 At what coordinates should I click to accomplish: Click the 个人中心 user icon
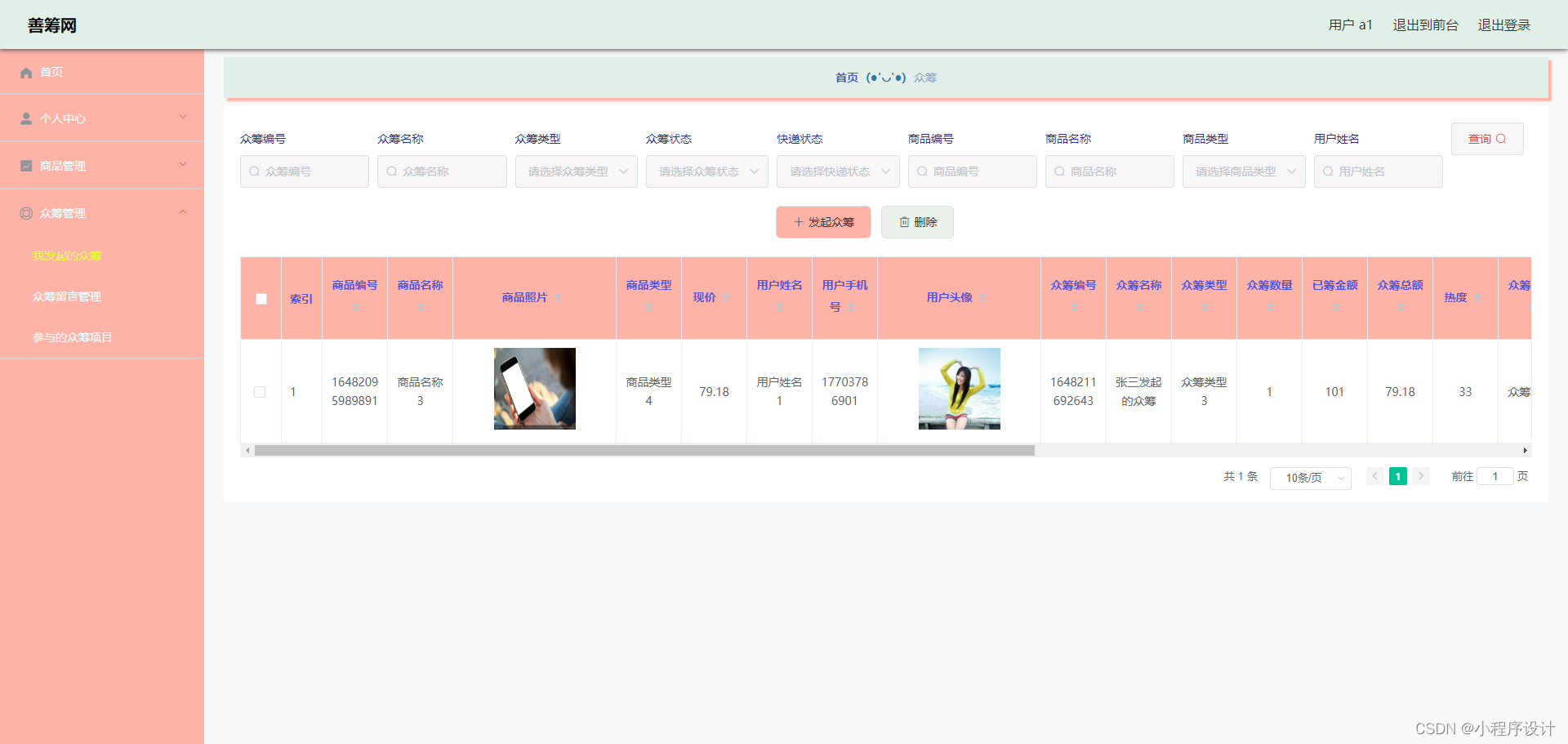26,118
